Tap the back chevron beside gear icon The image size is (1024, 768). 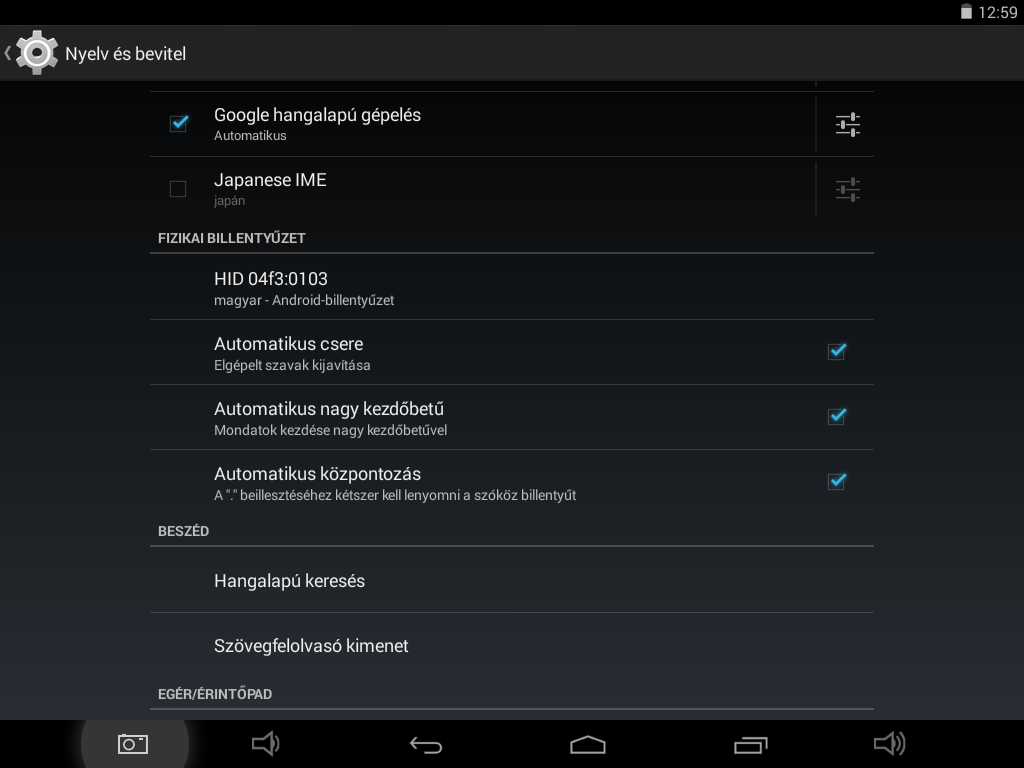(x=8, y=53)
